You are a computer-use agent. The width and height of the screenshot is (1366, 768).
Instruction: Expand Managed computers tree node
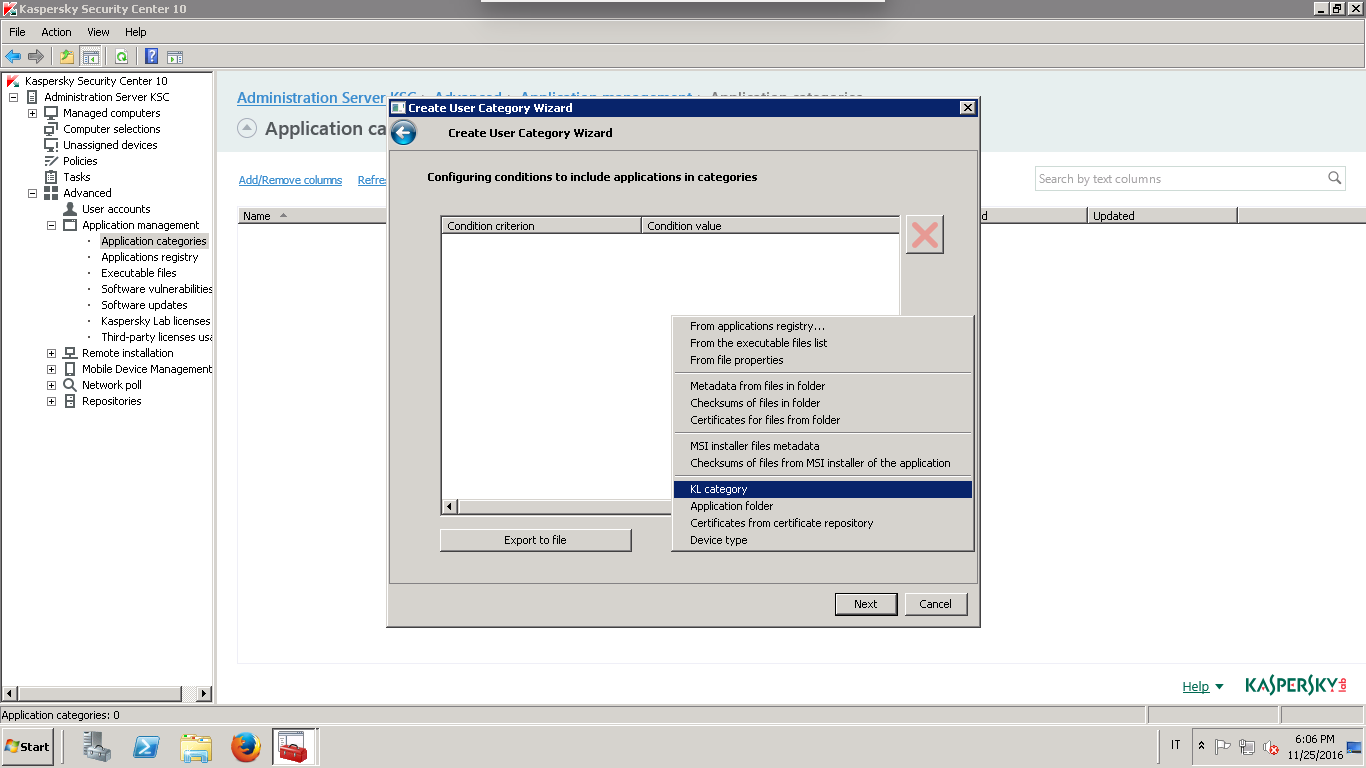(x=32, y=113)
